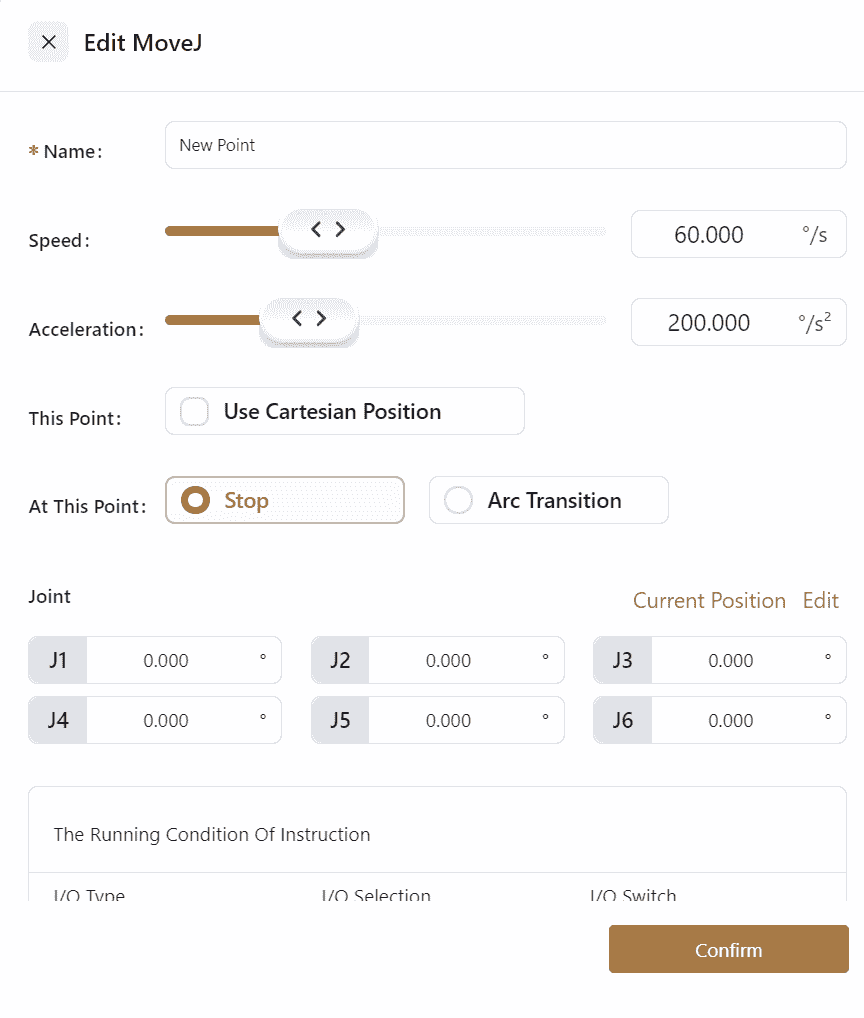Choose the Arc Transition radio option
This screenshot has width=864, height=1018.
click(459, 500)
